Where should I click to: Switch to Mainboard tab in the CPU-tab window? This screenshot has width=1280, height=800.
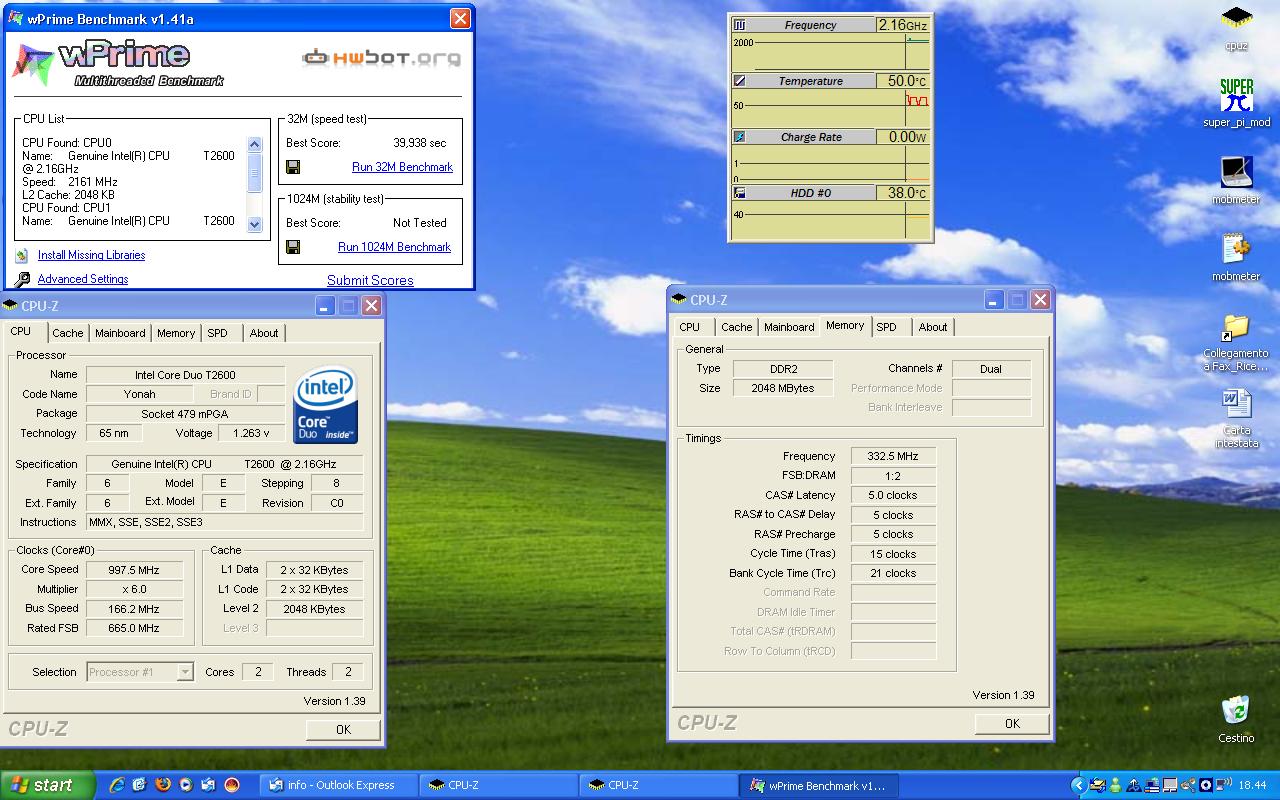pos(120,333)
